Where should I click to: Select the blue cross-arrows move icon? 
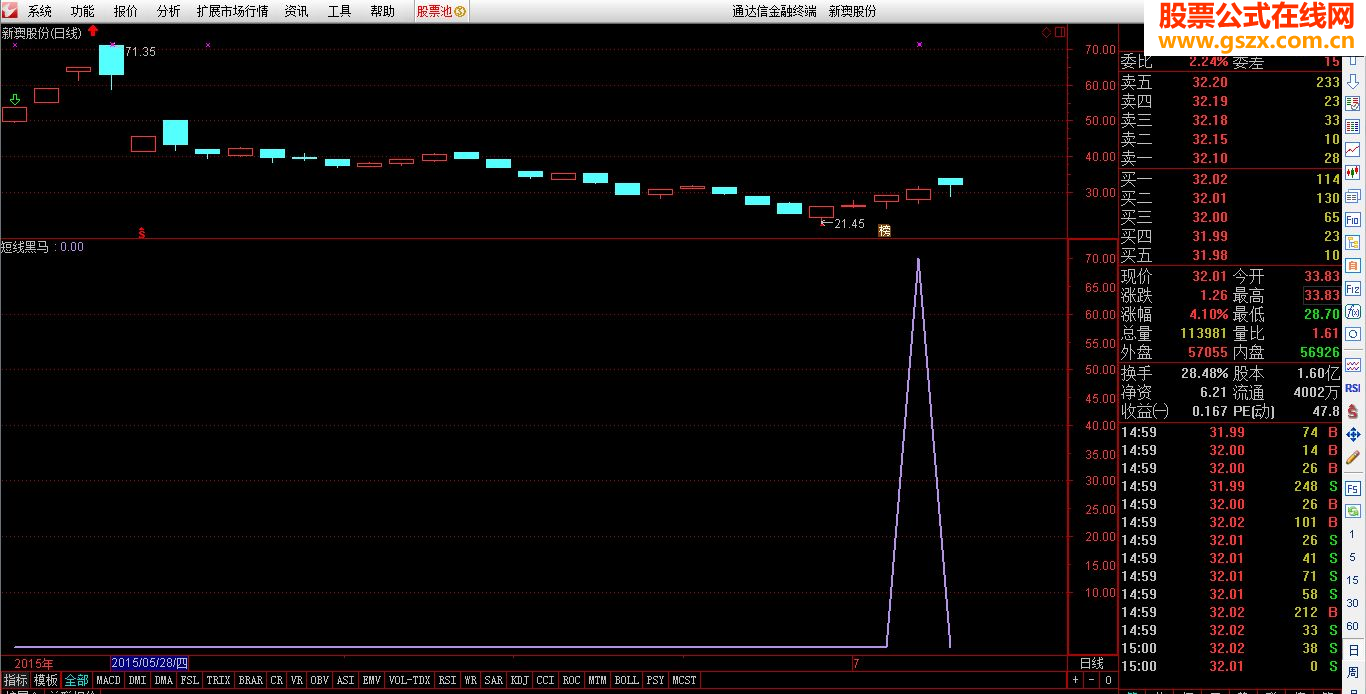[1353, 434]
